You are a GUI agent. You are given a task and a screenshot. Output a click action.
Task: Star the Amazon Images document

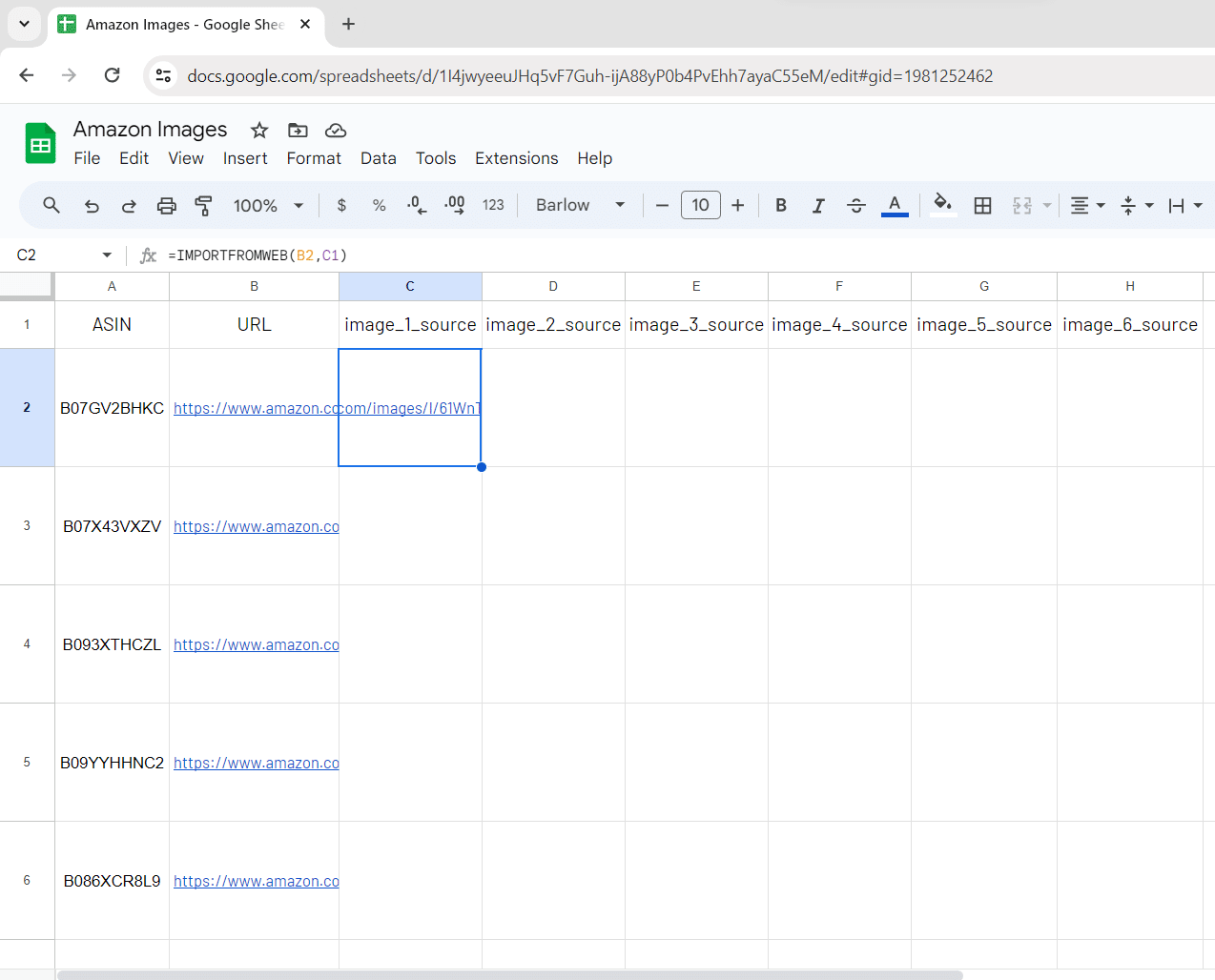pyautogui.click(x=259, y=131)
